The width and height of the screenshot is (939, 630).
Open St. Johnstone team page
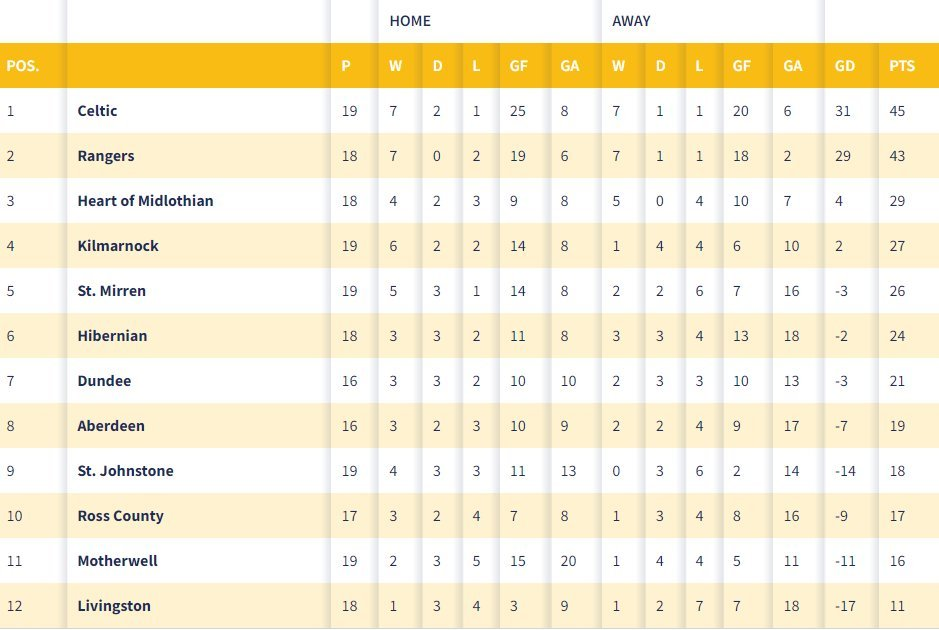pyautogui.click(x=125, y=471)
